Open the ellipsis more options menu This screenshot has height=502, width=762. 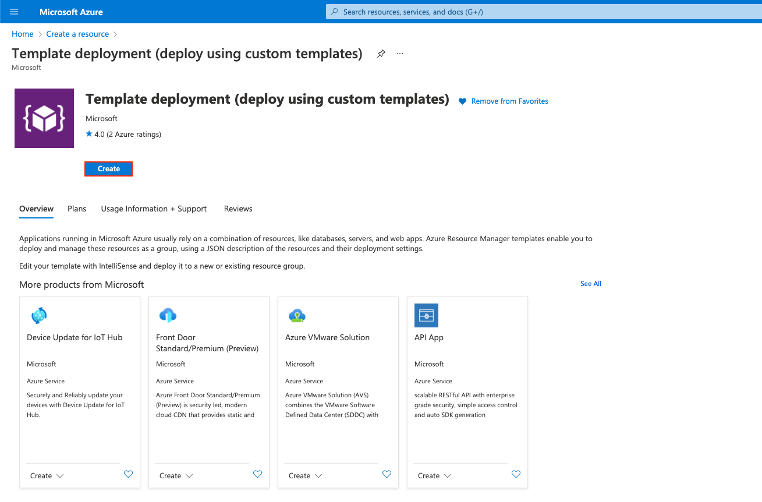pos(400,53)
